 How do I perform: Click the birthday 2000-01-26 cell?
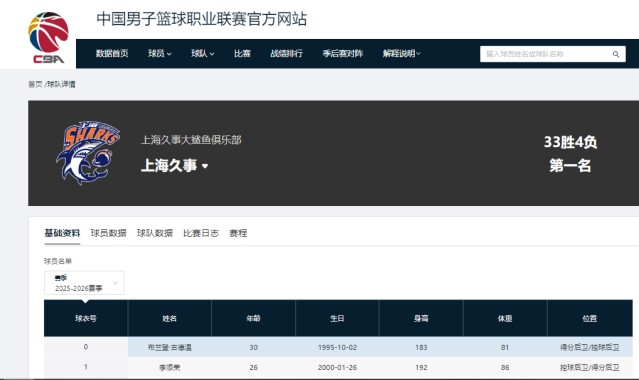tap(337, 367)
